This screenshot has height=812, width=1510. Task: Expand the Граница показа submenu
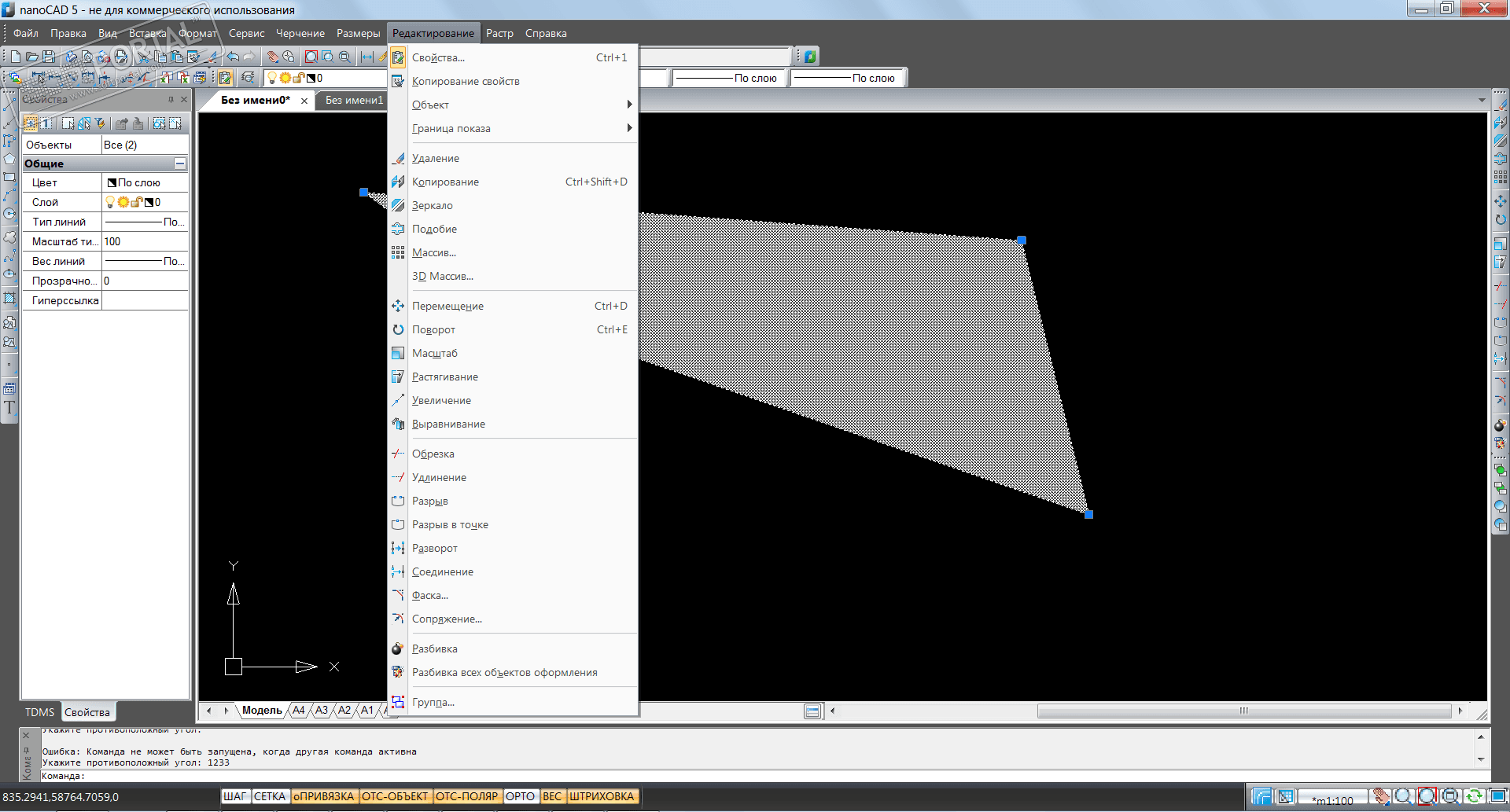tap(514, 128)
